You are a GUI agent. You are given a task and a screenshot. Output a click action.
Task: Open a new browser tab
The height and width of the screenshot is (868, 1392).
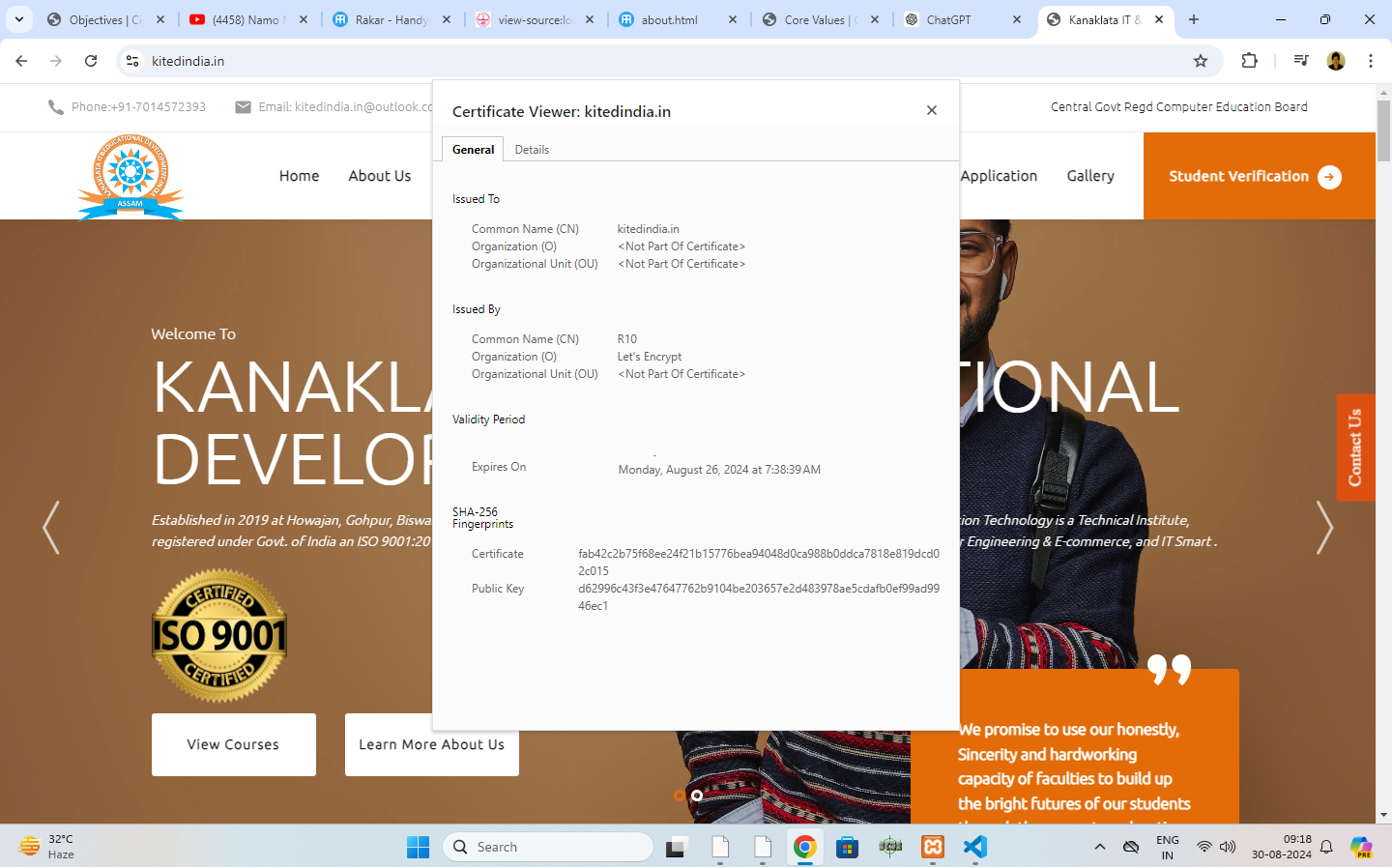[x=1194, y=19]
